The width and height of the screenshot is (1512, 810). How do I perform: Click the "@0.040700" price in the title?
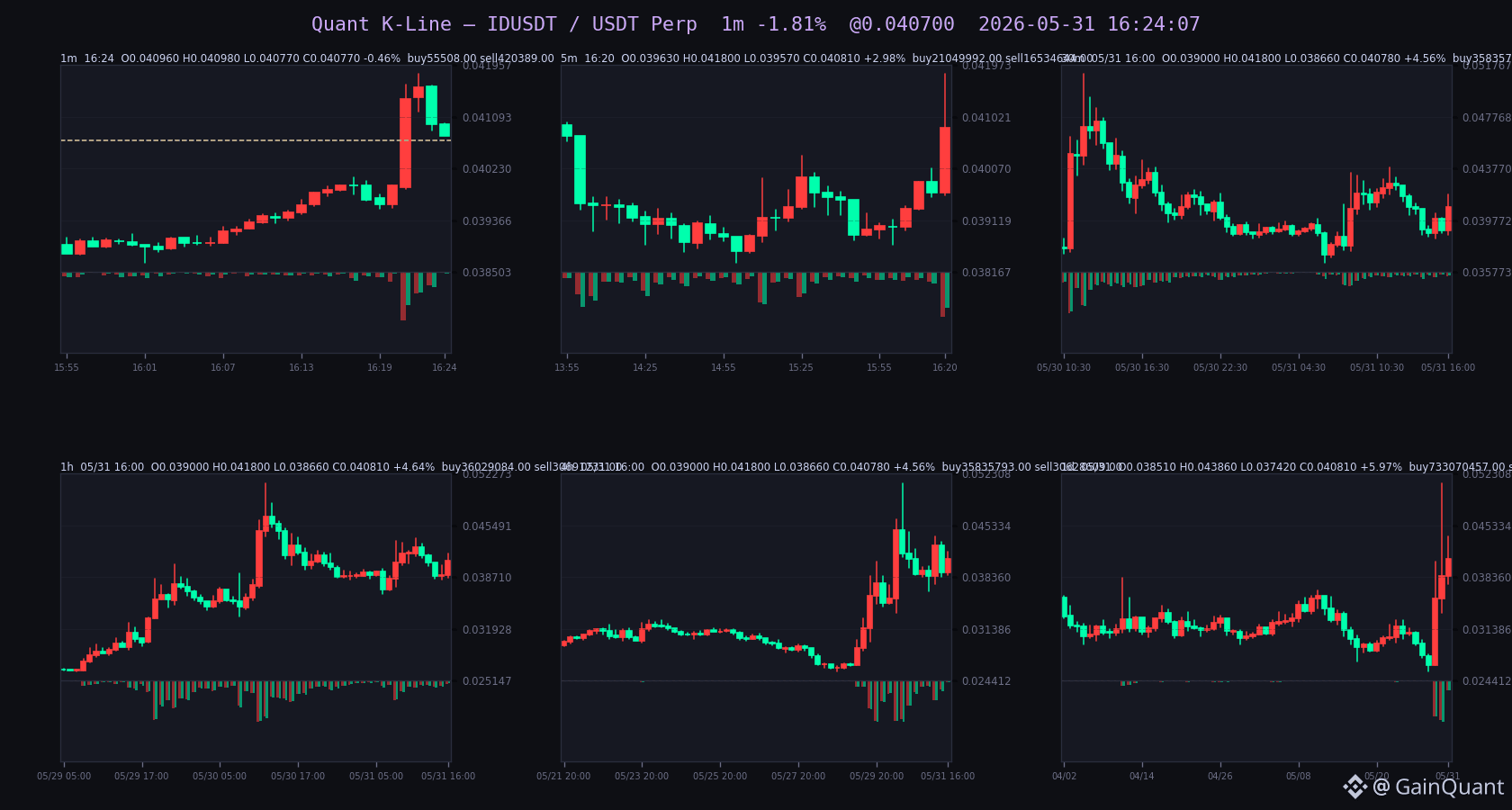[x=902, y=24]
